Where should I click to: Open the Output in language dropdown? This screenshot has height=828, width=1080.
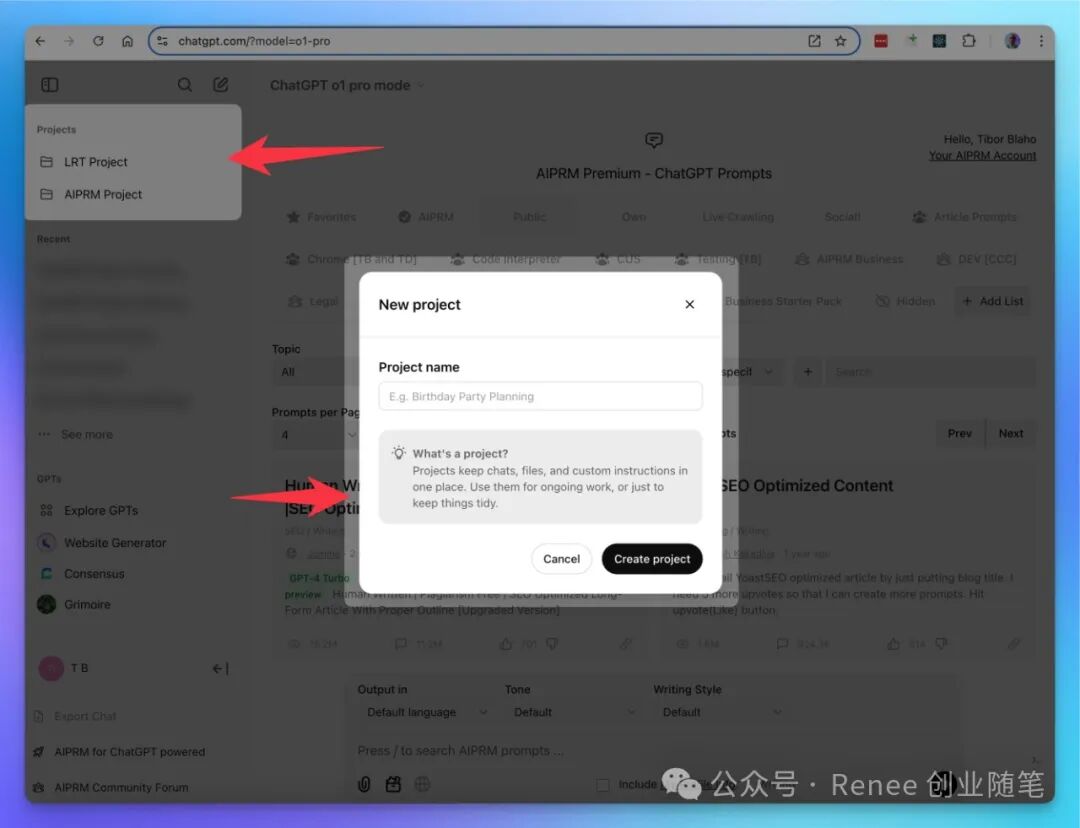click(427, 712)
